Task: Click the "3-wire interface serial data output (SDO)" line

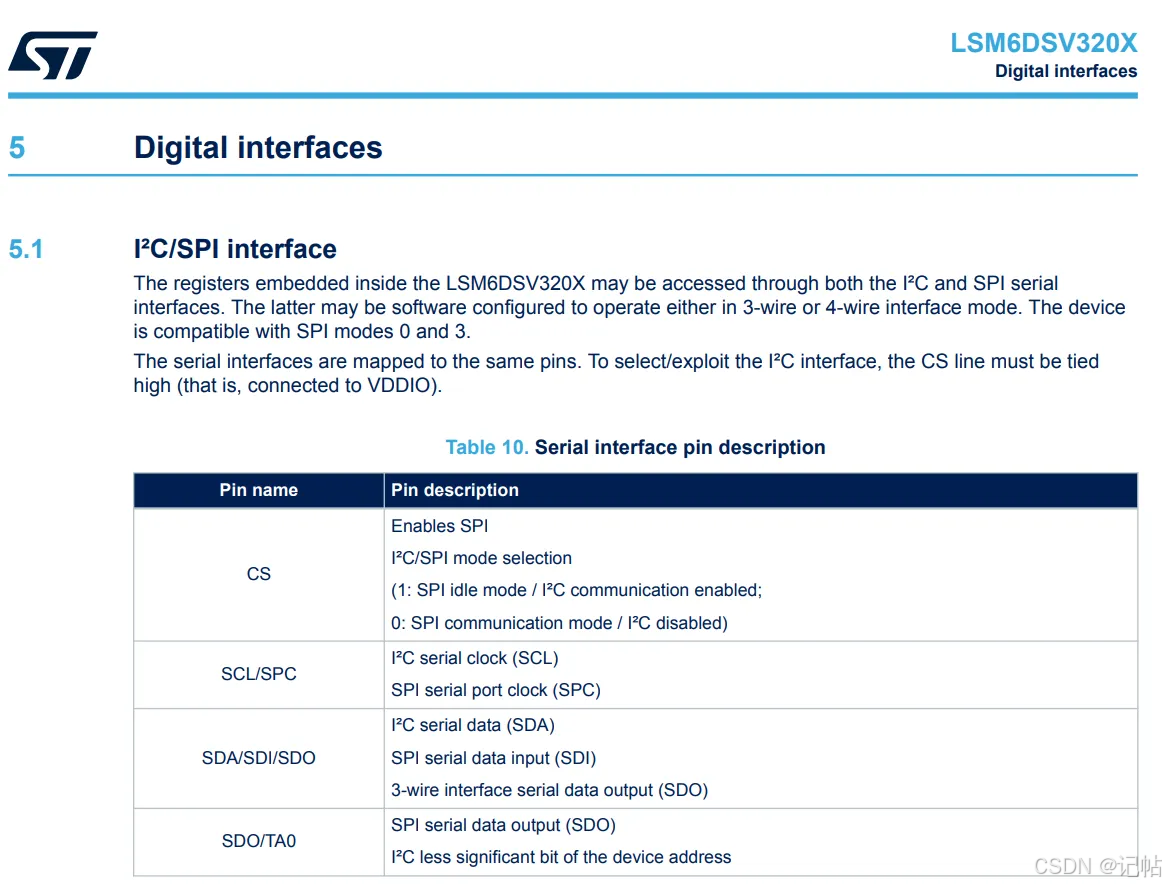Action: [x=550, y=790]
